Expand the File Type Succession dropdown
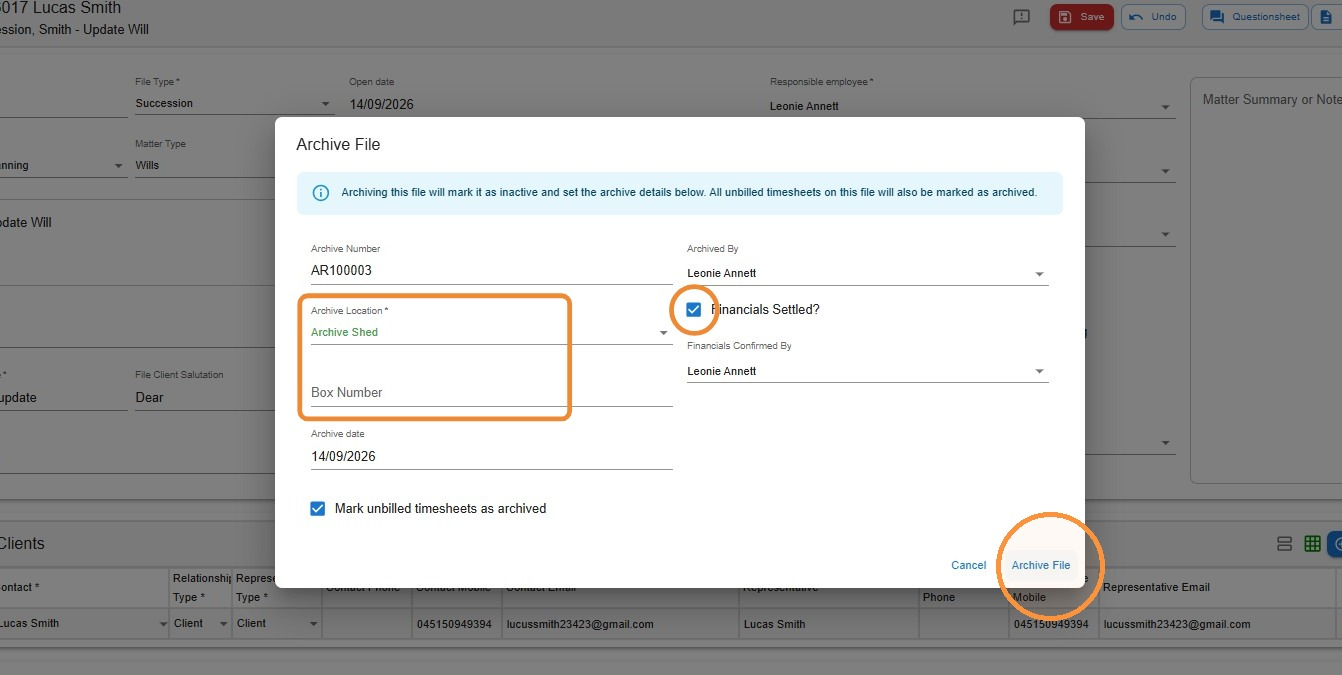Screen dimensions: 1342x675 (x=326, y=104)
